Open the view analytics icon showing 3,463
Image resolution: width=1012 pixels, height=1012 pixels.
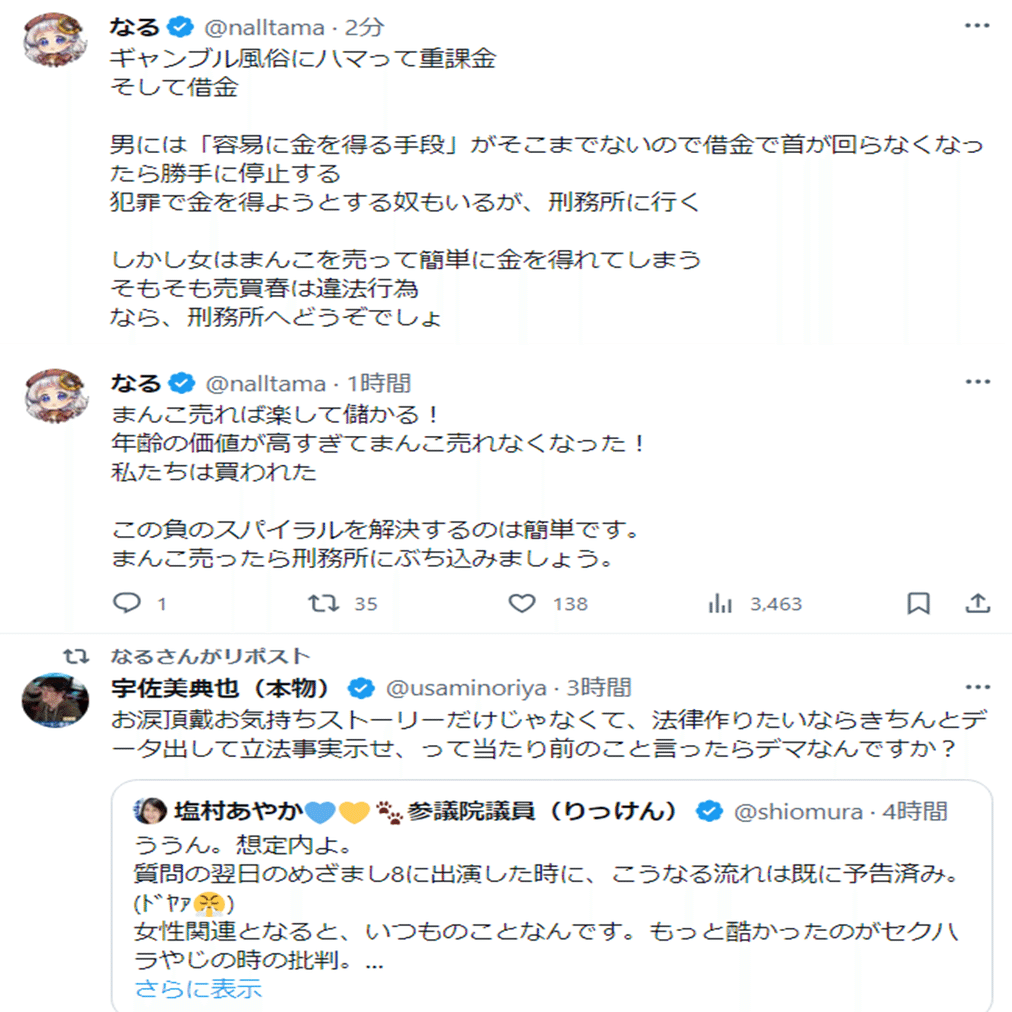point(720,603)
